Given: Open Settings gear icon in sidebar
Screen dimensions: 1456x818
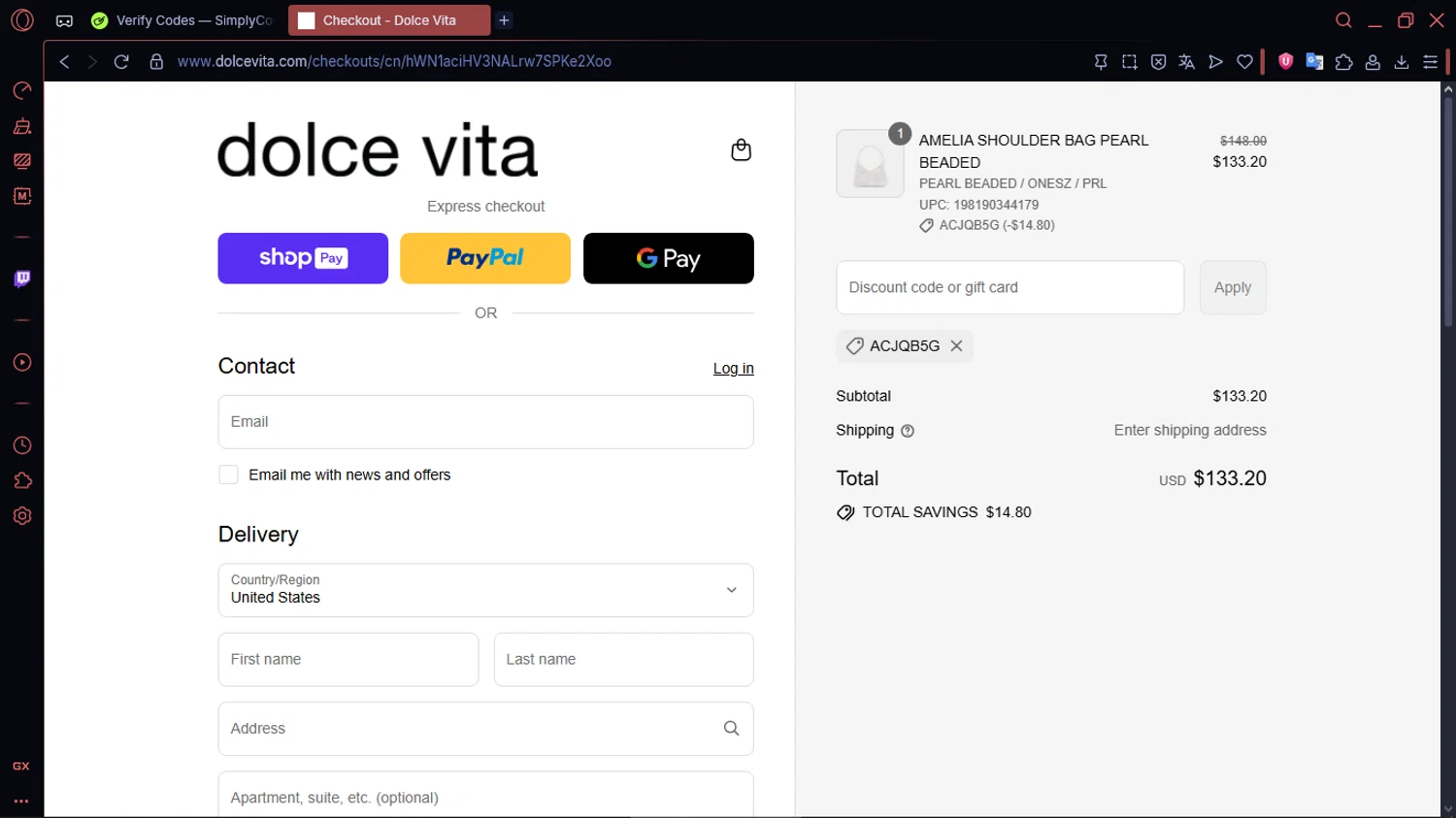Looking at the screenshot, I should (x=22, y=516).
